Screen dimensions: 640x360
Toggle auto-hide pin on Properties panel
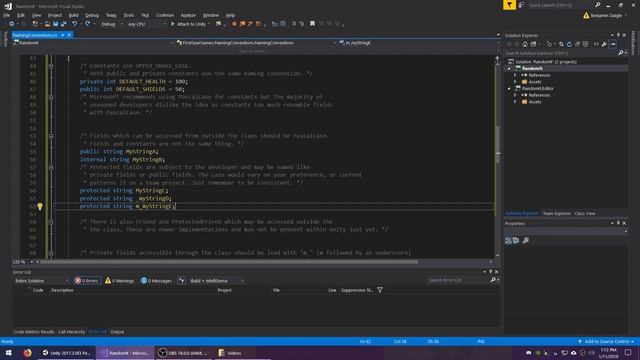618,223
